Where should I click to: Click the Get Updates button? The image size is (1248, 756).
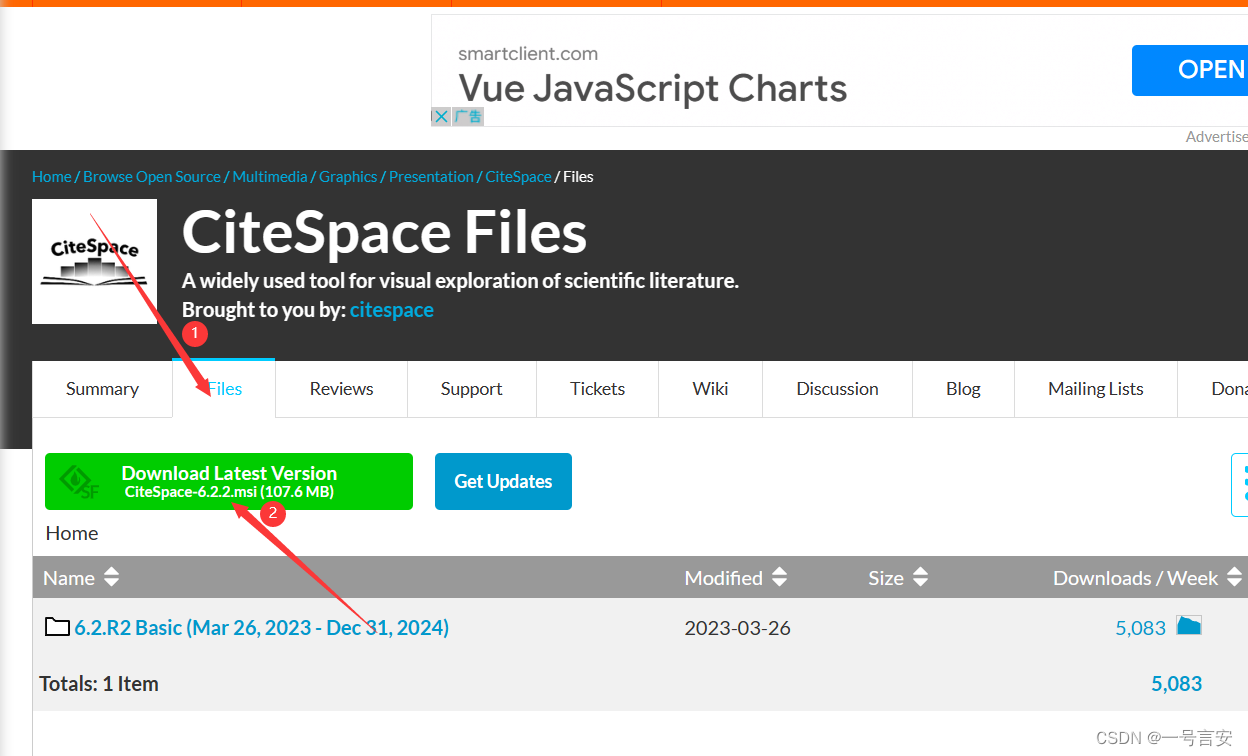click(503, 481)
